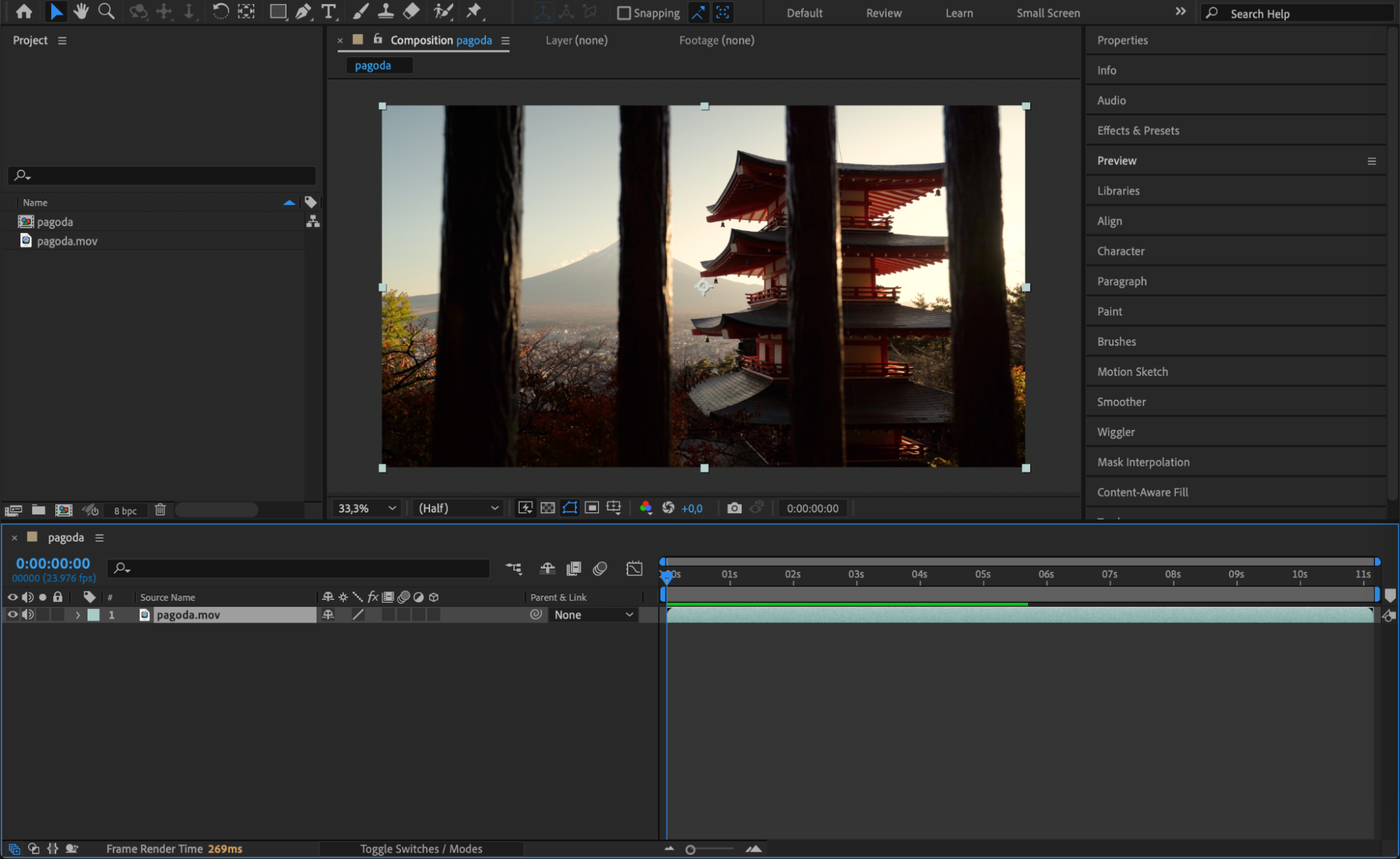Mute audio of pagoda.mov layer
This screenshot has height=859, width=1400.
(27, 615)
